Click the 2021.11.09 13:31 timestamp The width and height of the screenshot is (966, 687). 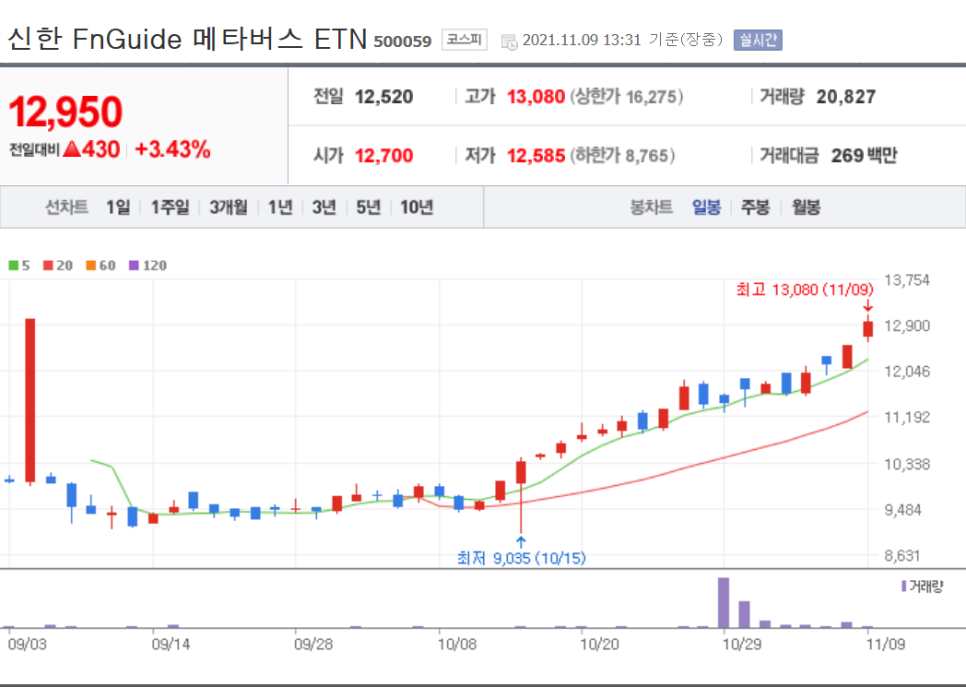582,40
